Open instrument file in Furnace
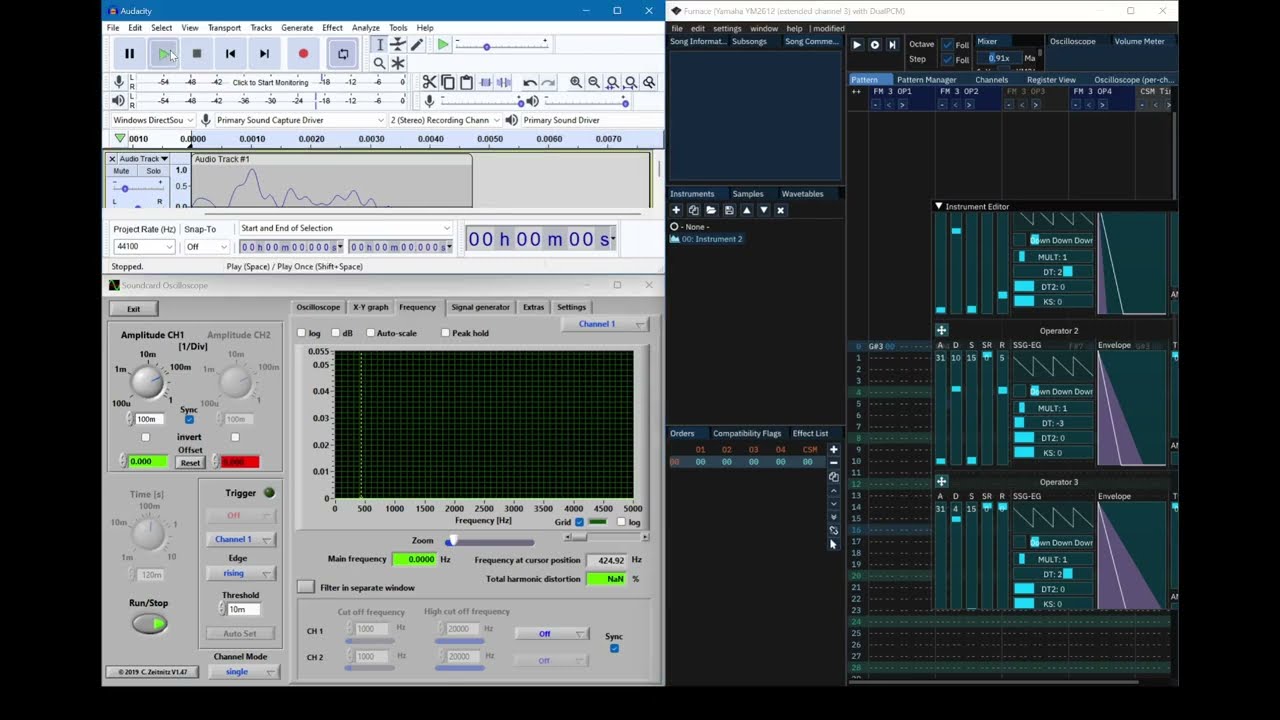Screen dimensions: 1280x720 (x=711, y=210)
